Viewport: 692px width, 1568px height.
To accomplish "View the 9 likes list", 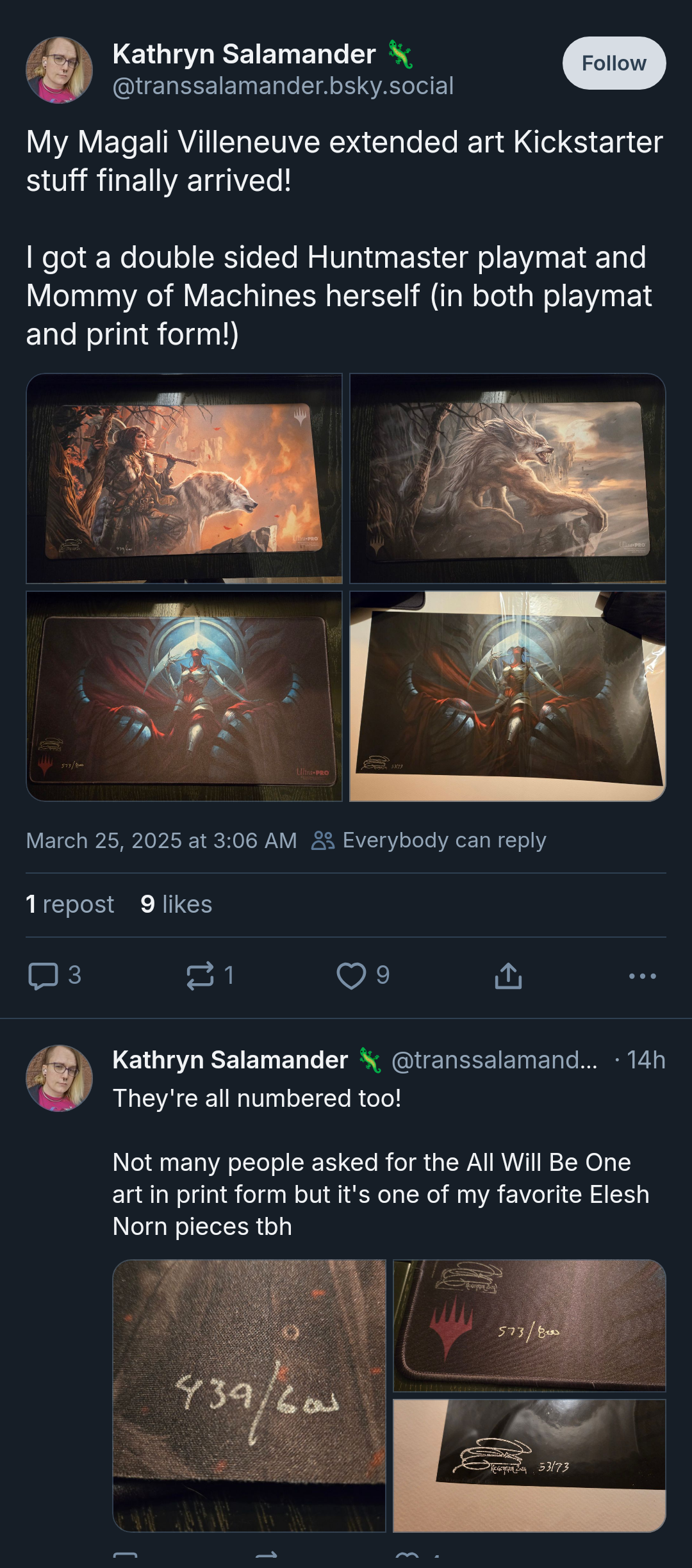I will 176,904.
